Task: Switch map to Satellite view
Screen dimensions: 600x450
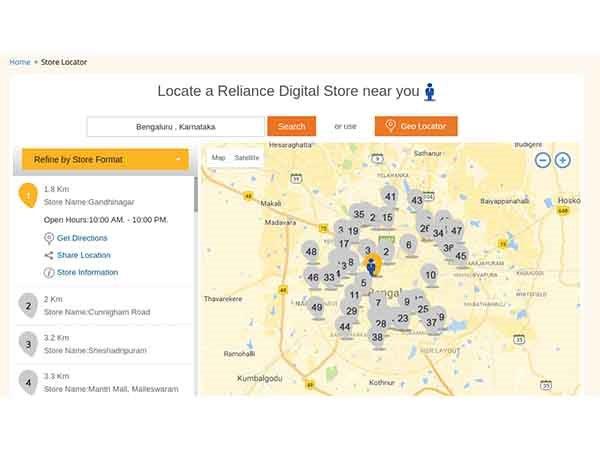Action: pos(246,158)
